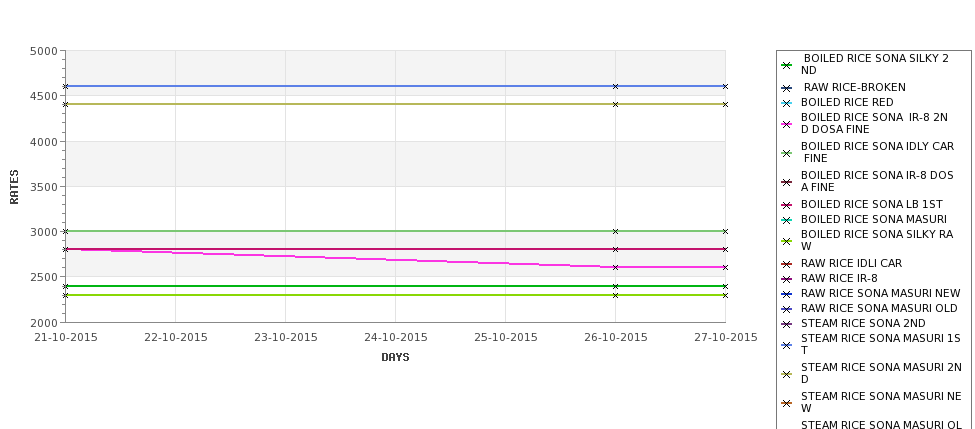Click the BOILED RICE RED legend marker
The image size is (975, 429).
point(787,103)
